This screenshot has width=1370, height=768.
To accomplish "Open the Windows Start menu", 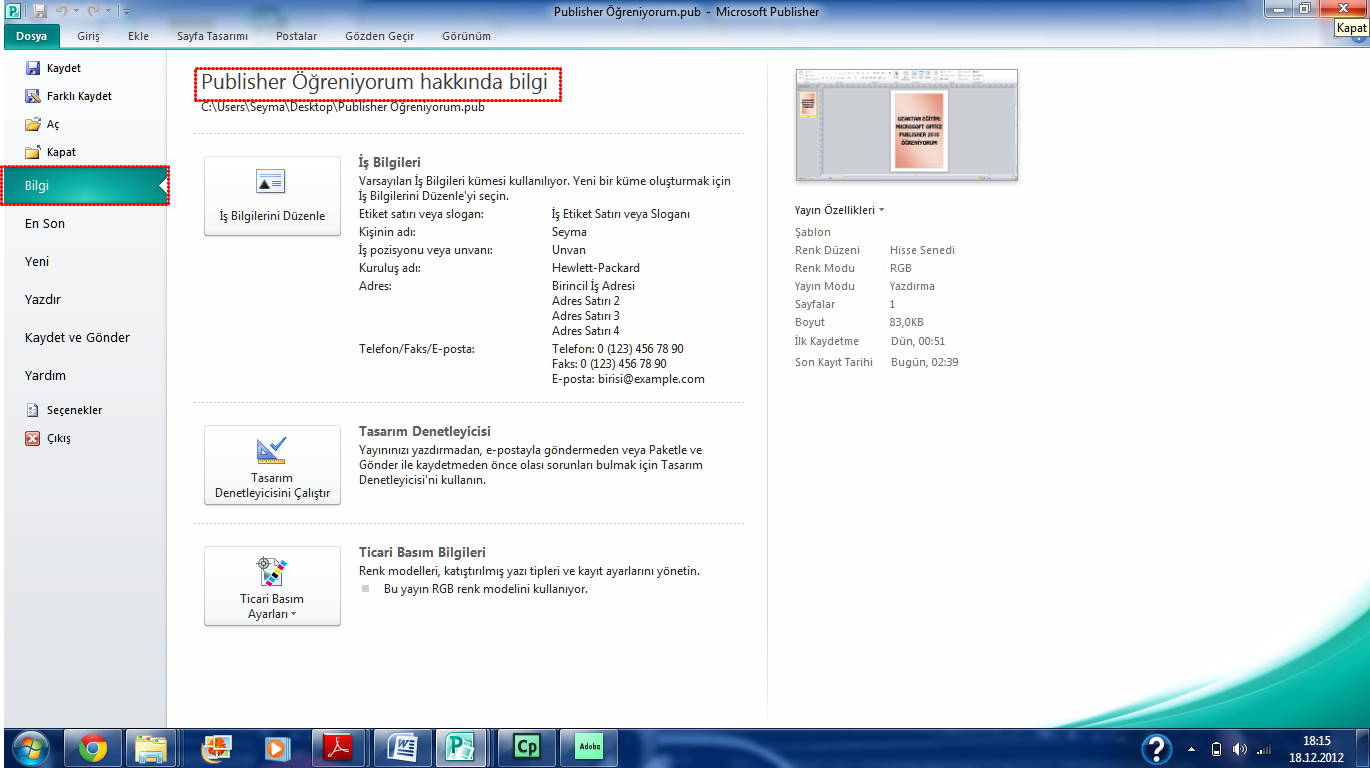I will (29, 748).
